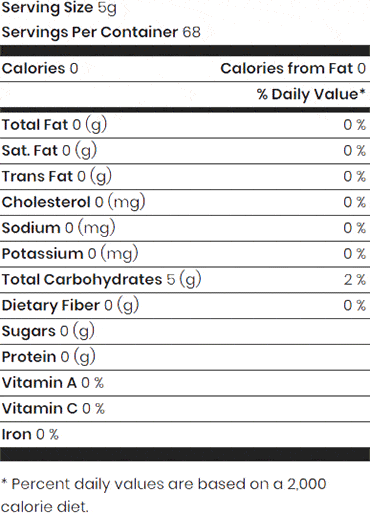Select the Total Fat 0 (g) row
The width and height of the screenshot is (370, 513).
click(x=185, y=125)
